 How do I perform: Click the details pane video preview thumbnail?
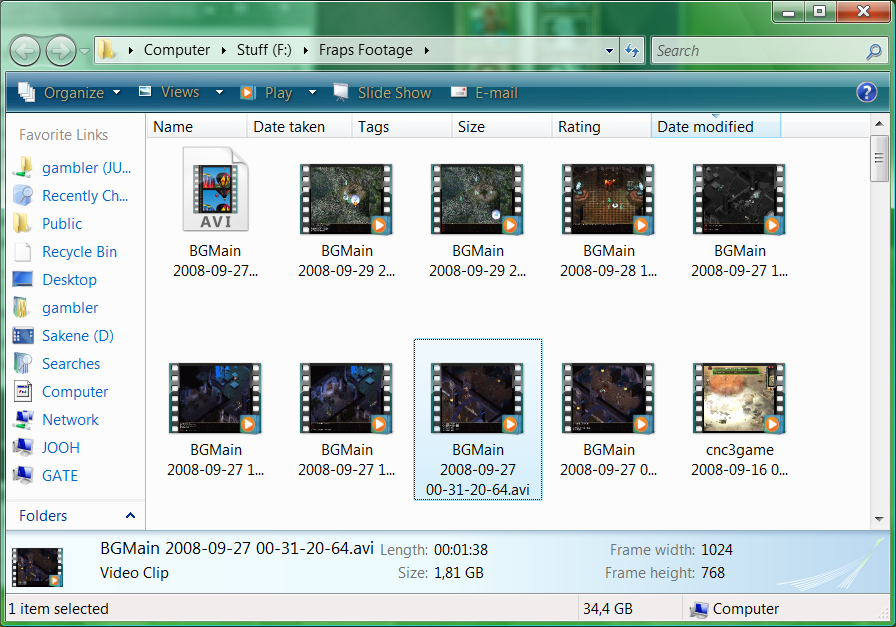[x=38, y=568]
